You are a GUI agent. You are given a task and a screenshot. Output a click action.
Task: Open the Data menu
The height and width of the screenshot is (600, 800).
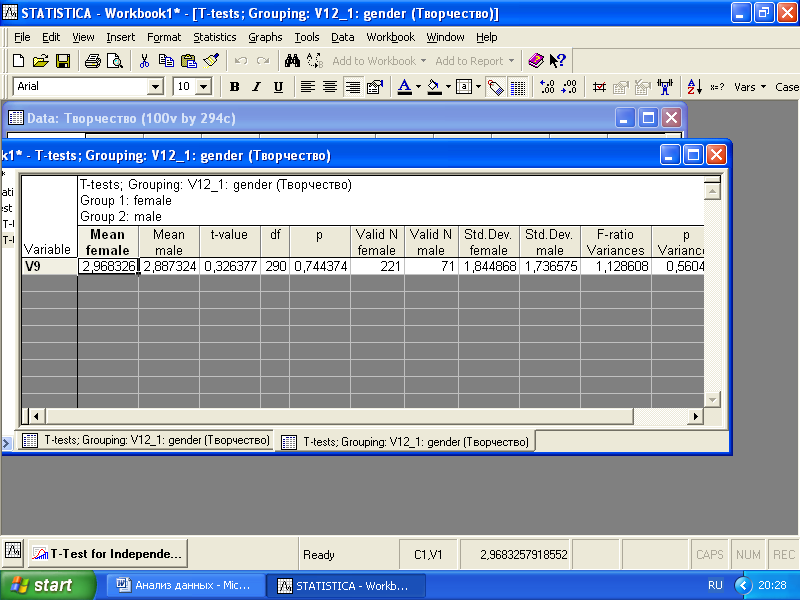click(342, 37)
